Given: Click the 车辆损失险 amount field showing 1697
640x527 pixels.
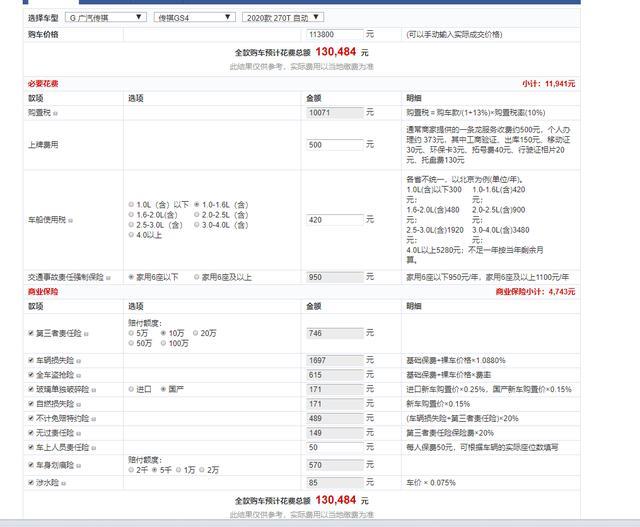Looking at the screenshot, I should [x=335, y=360].
